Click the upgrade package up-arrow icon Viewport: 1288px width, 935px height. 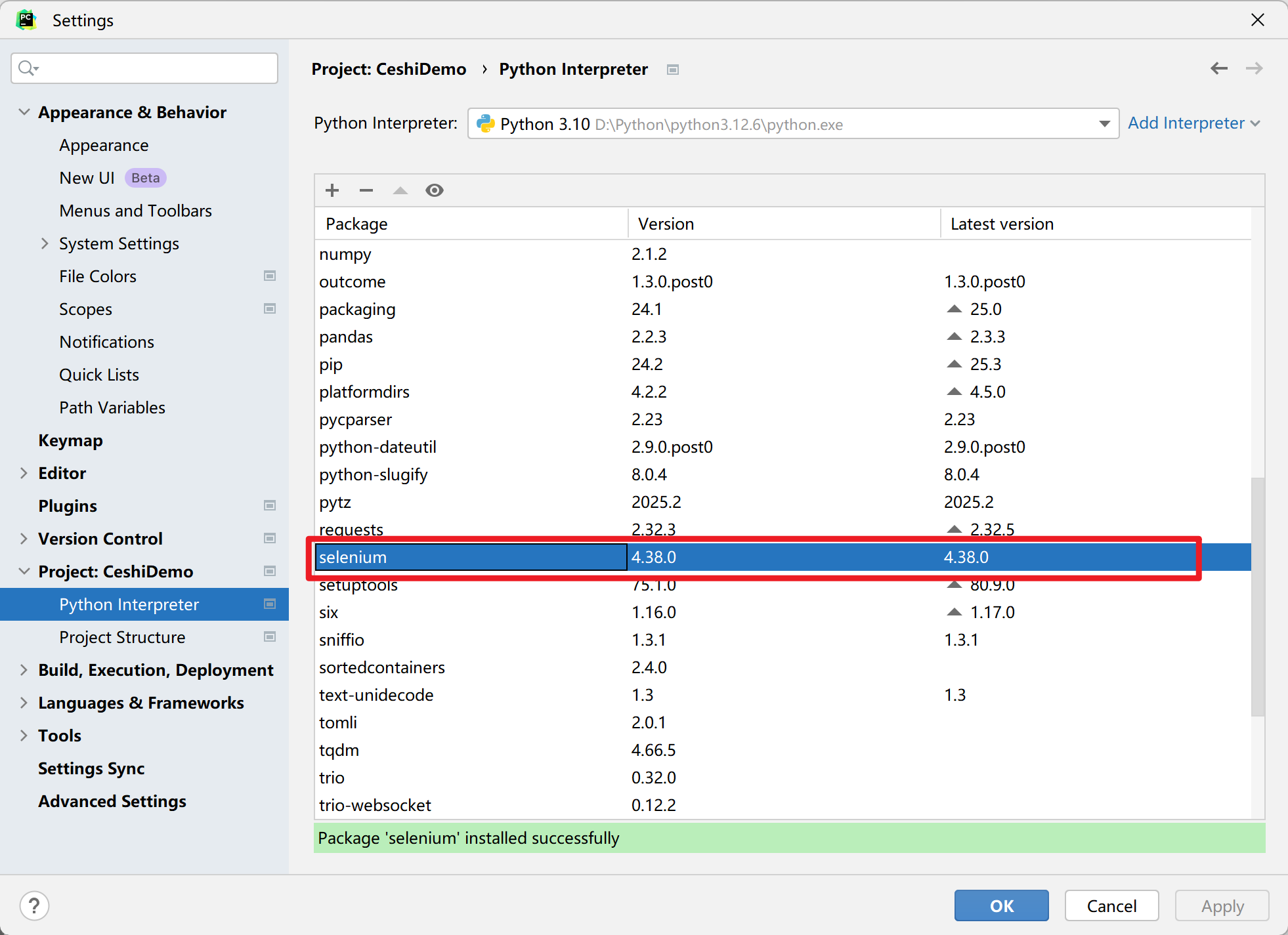coord(400,190)
